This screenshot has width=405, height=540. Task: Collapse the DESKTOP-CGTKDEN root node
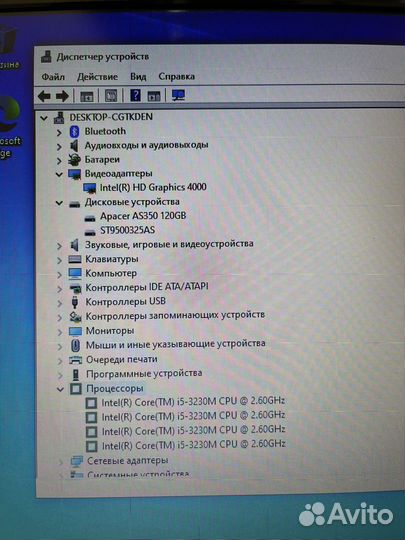pos(44,118)
